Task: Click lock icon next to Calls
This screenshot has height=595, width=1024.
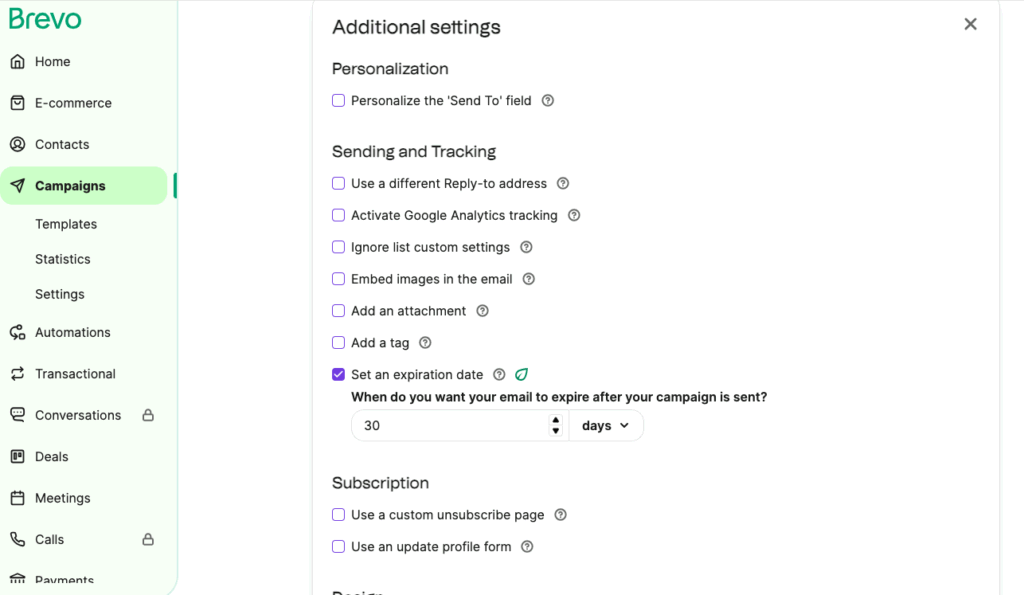Action: (148, 539)
